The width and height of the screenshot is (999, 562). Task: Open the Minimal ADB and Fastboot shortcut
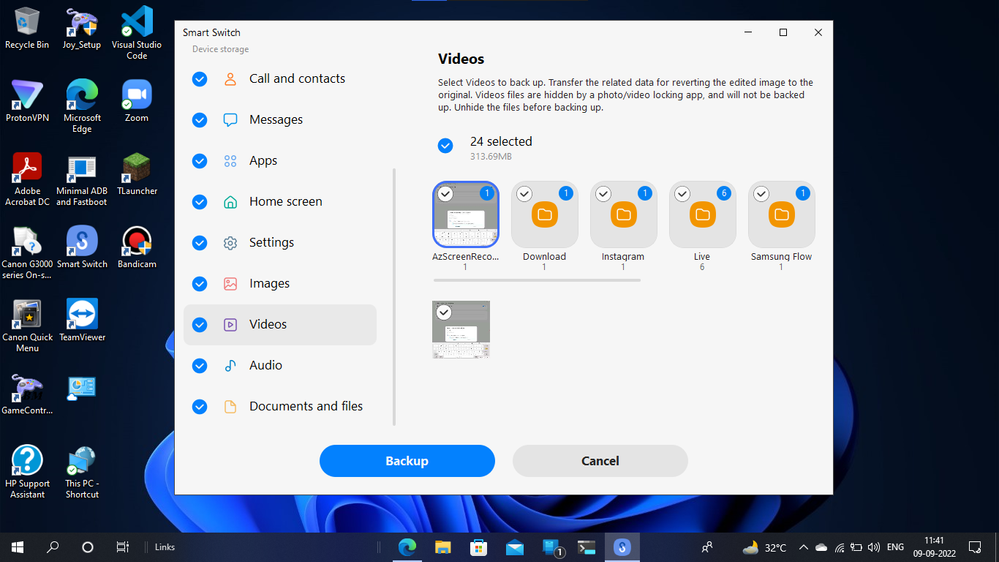[x=82, y=179]
